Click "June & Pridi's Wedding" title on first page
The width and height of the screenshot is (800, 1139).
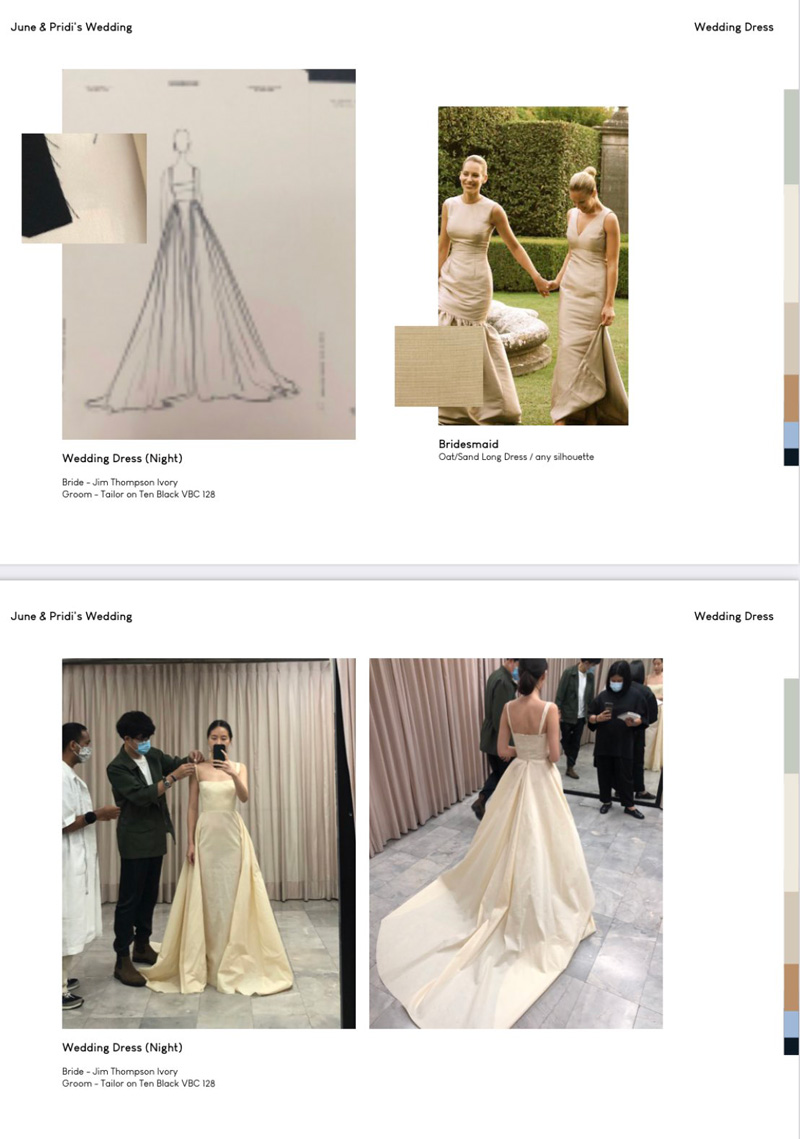point(71,27)
